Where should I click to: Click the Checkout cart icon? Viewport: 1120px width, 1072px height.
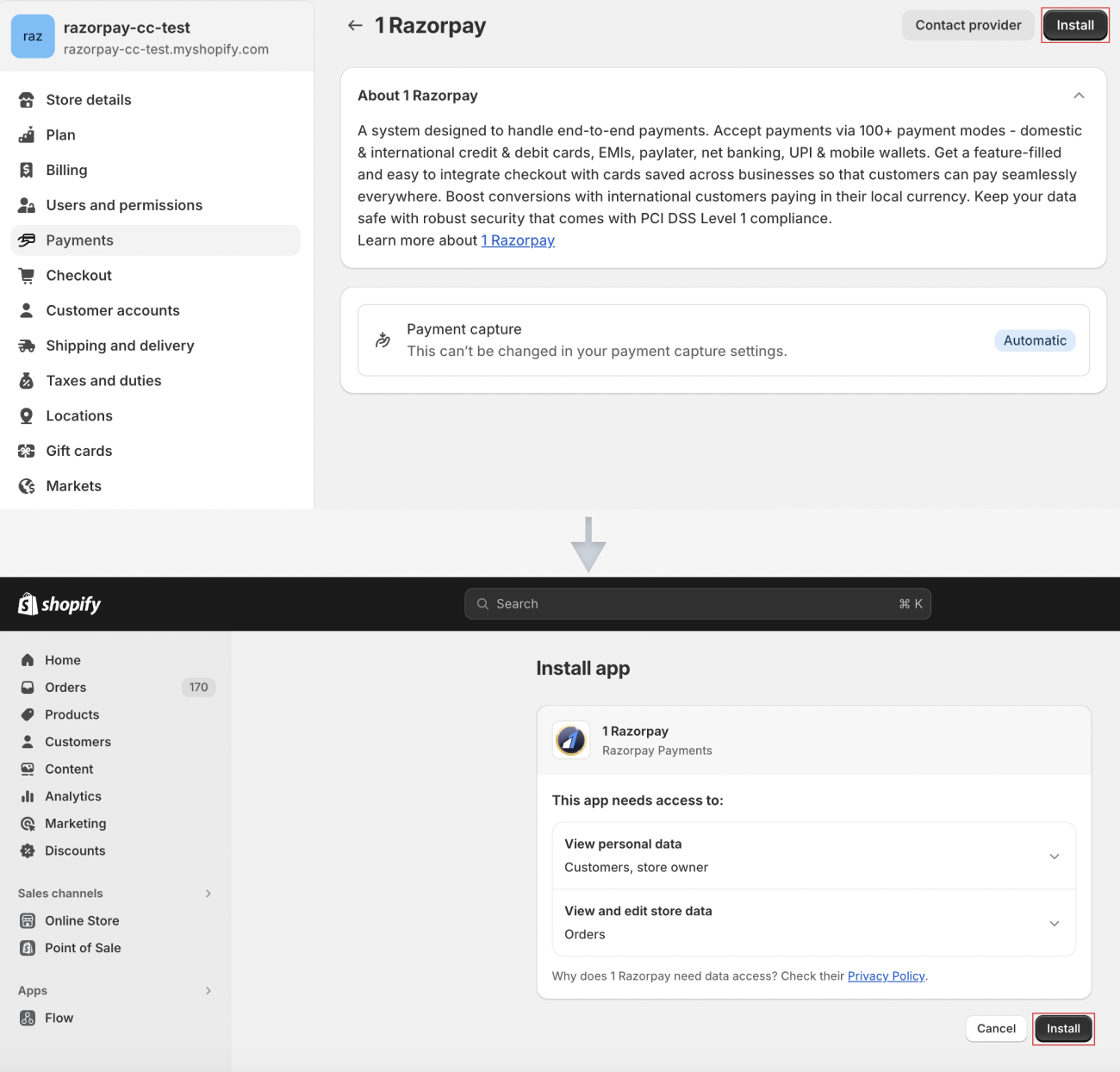[27, 276]
